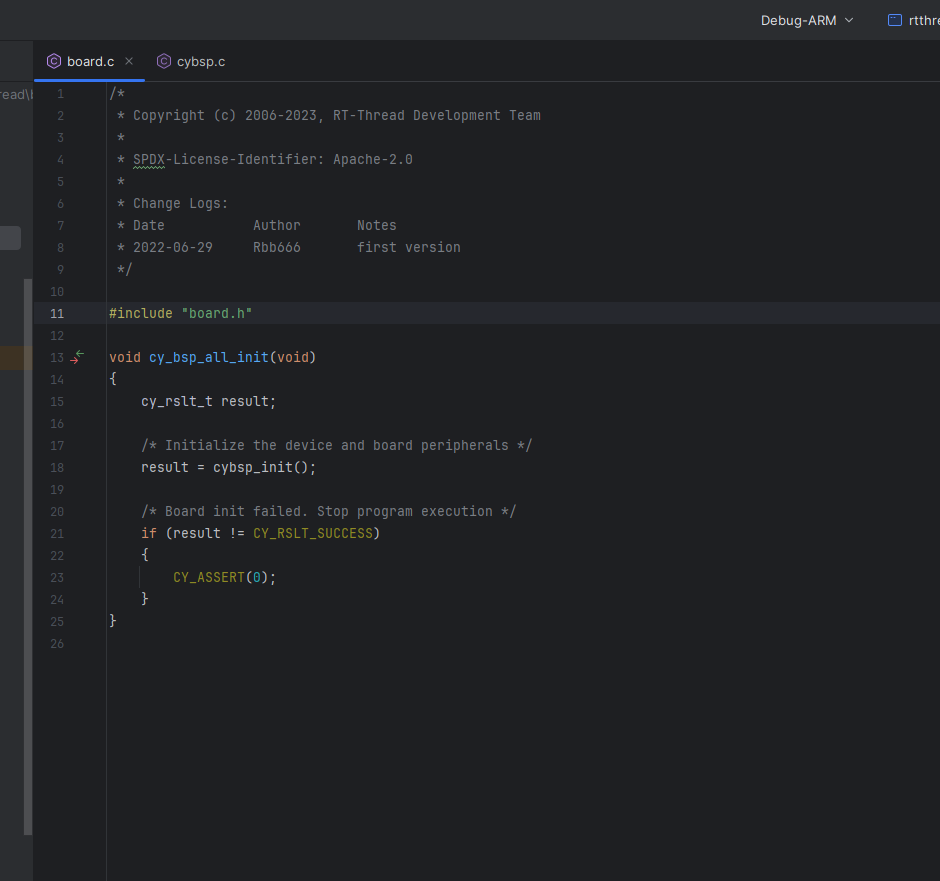Close the board.c editor tab
Screen dimensions: 940x881
tap(129, 61)
